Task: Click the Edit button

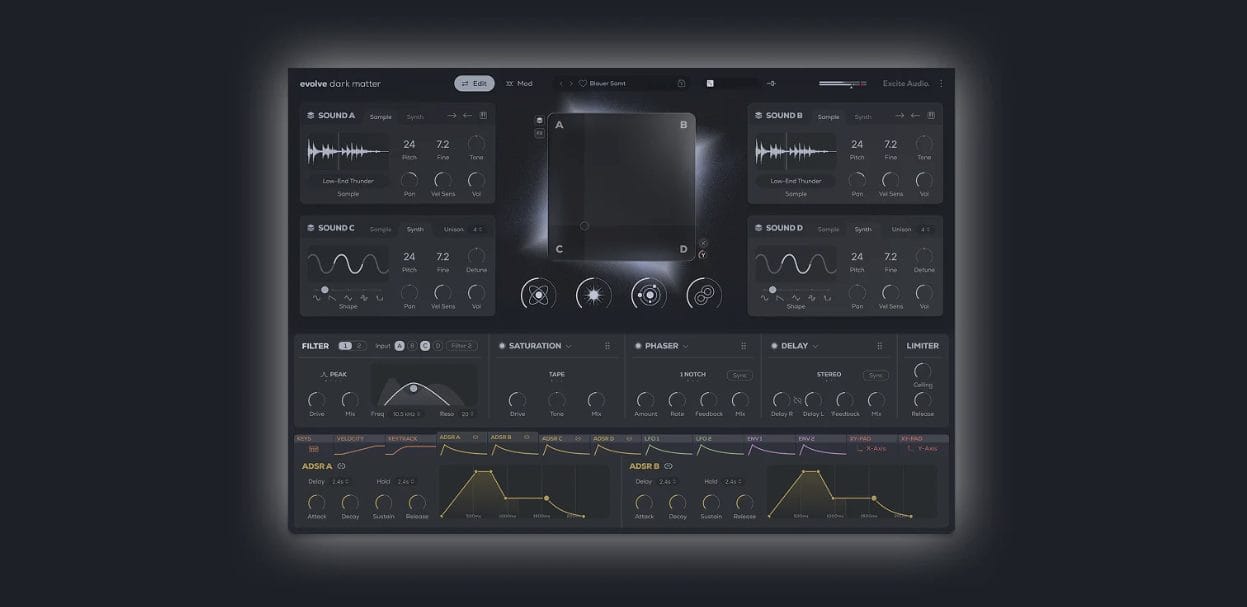Action: (474, 84)
